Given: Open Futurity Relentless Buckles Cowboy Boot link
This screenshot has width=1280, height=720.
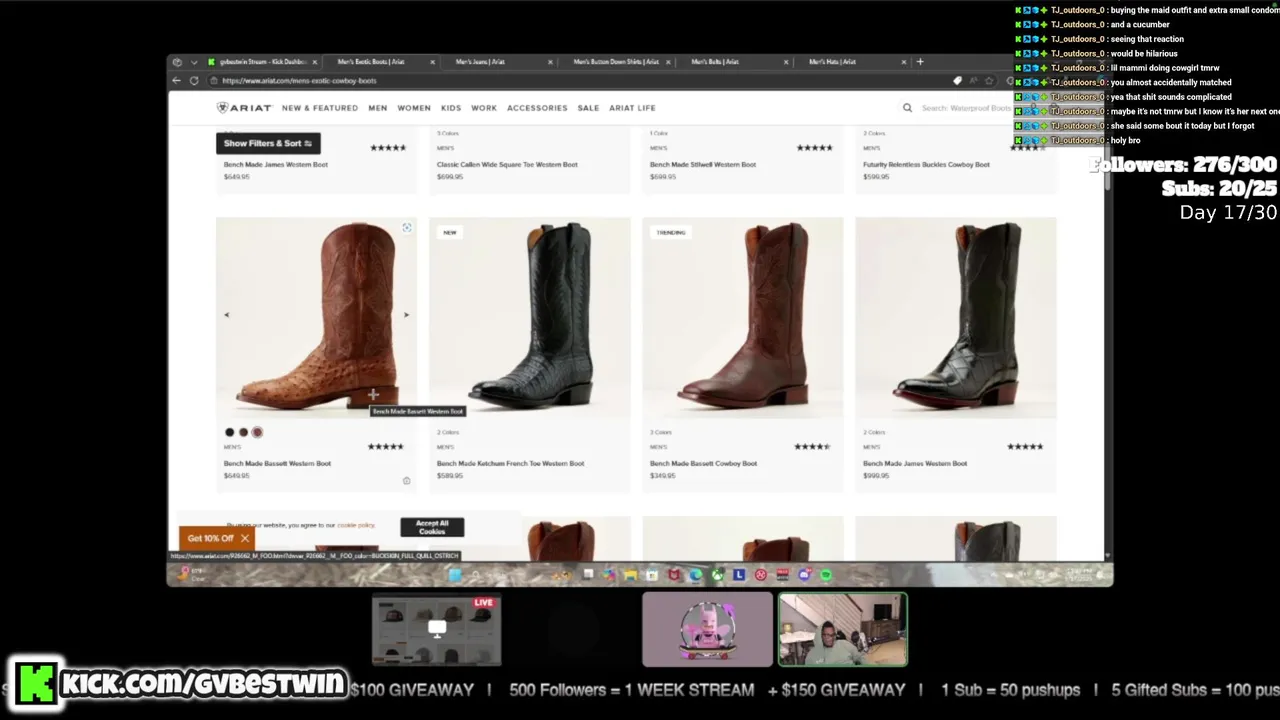Looking at the screenshot, I should pyautogui.click(x=926, y=165).
